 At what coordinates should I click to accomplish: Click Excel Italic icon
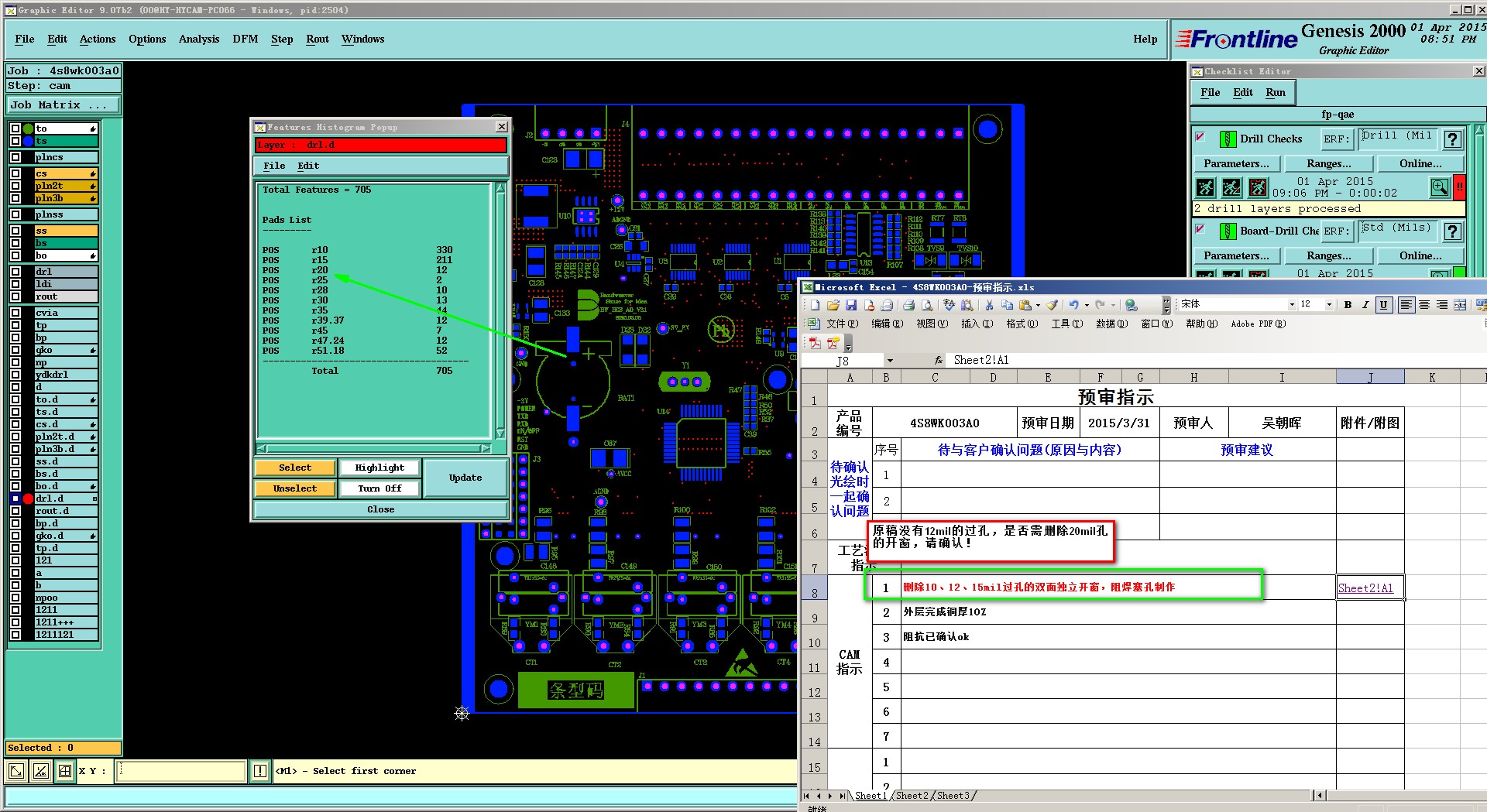click(x=1365, y=305)
